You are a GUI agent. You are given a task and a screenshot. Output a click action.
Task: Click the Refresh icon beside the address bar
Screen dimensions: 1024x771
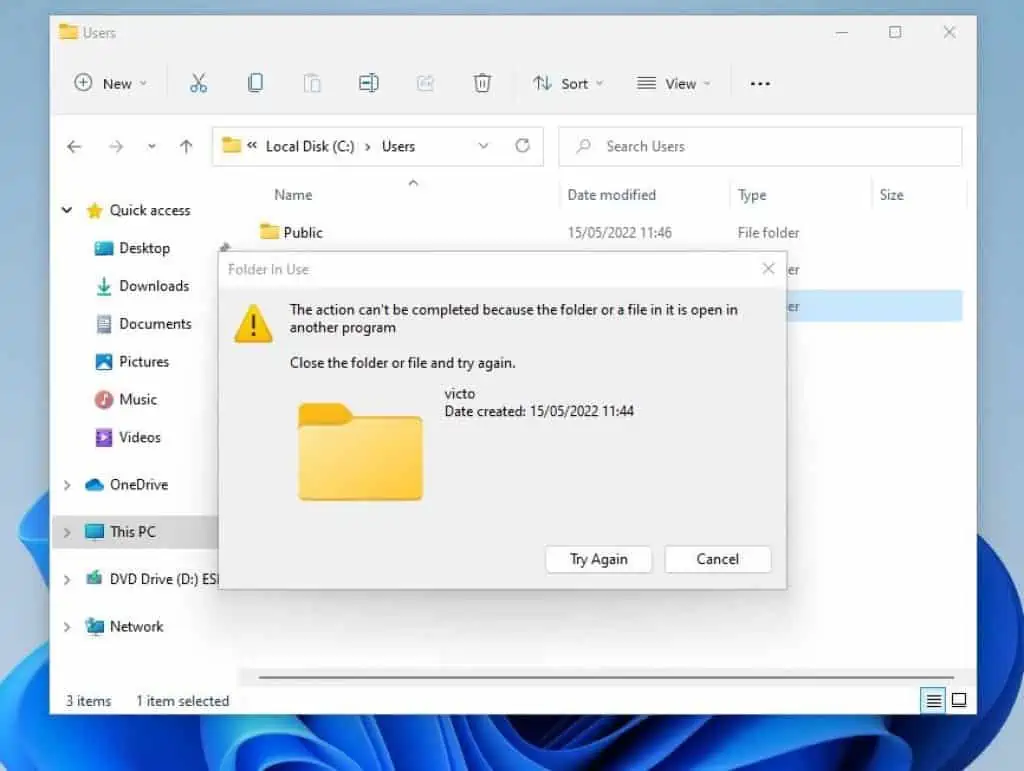pyautogui.click(x=522, y=146)
